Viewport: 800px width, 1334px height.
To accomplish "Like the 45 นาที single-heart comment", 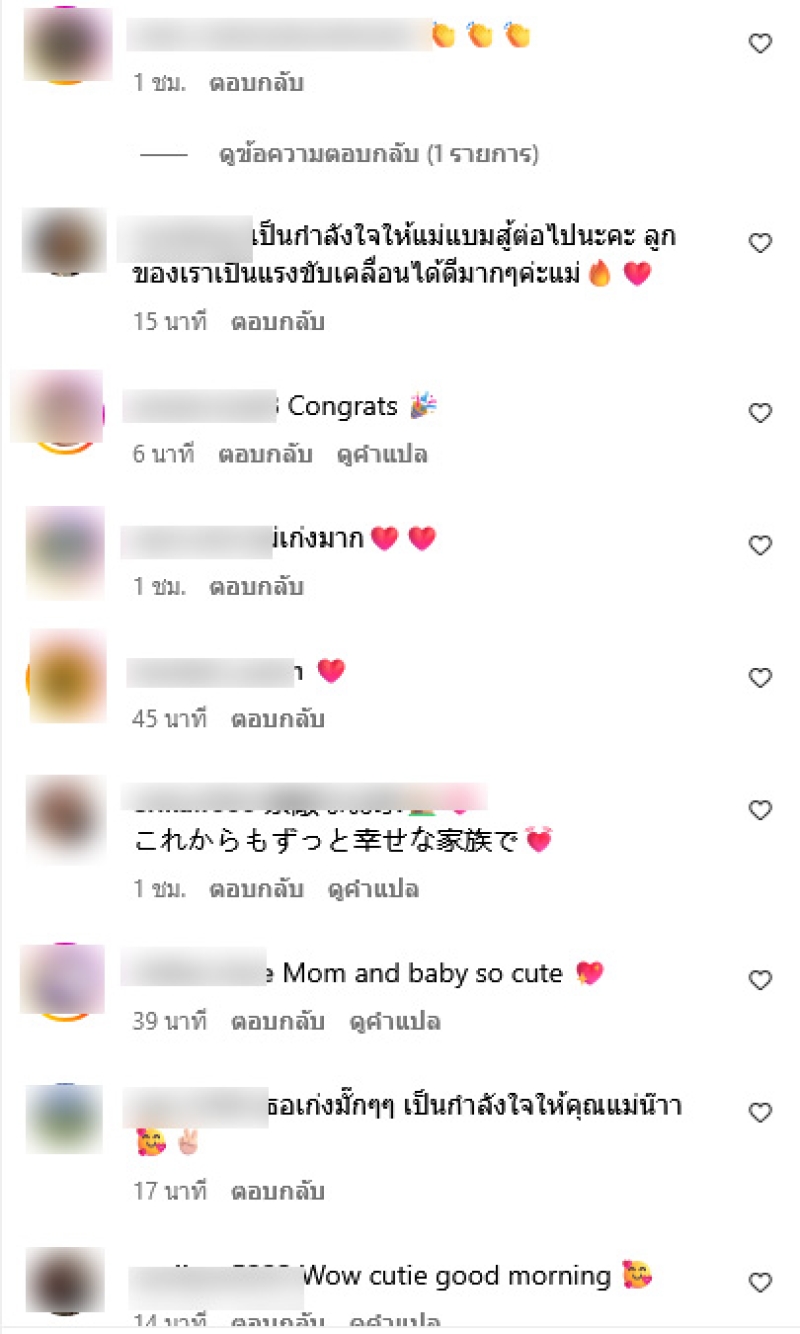I will tap(761, 678).
